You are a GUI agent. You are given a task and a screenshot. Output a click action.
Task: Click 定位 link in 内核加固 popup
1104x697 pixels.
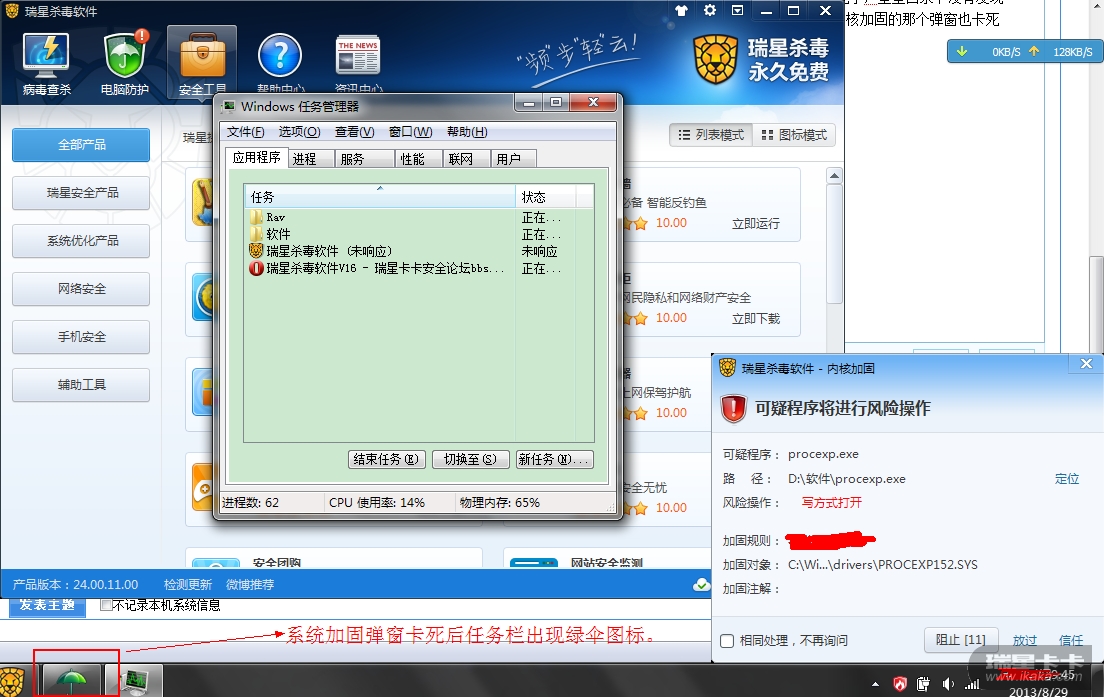[x=1067, y=479]
